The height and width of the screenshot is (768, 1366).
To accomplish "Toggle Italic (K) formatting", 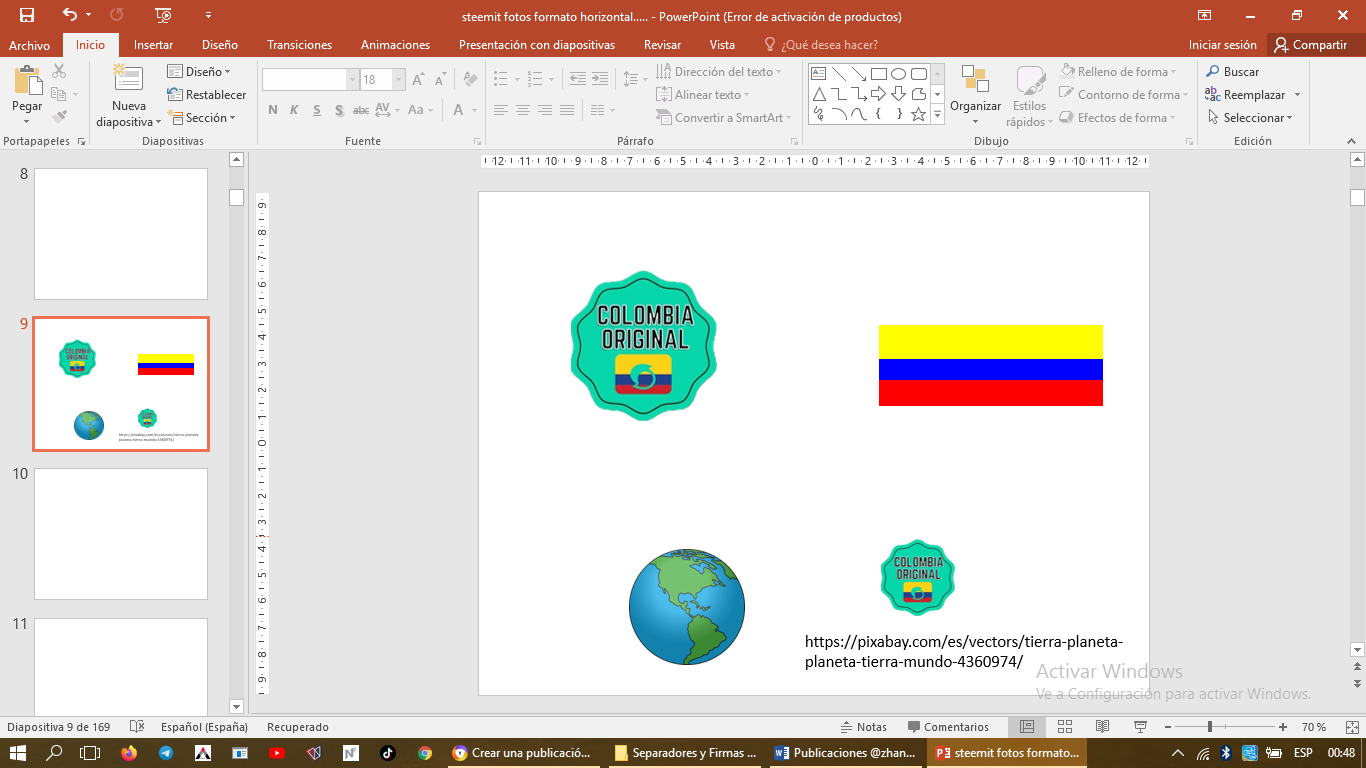I will point(295,110).
